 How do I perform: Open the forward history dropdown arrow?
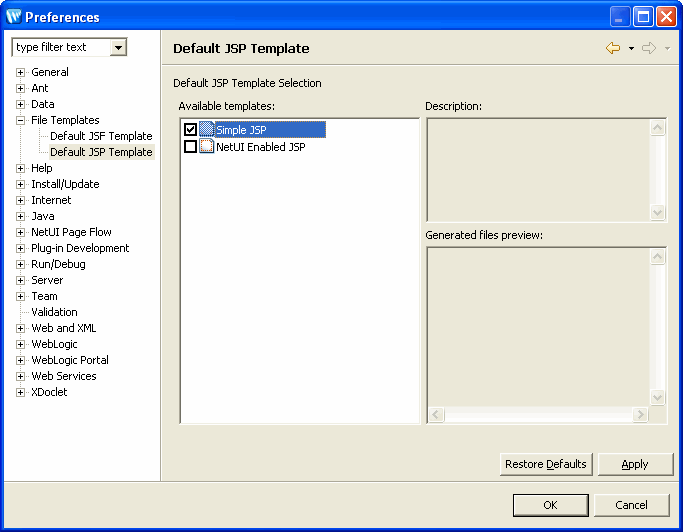[667, 48]
